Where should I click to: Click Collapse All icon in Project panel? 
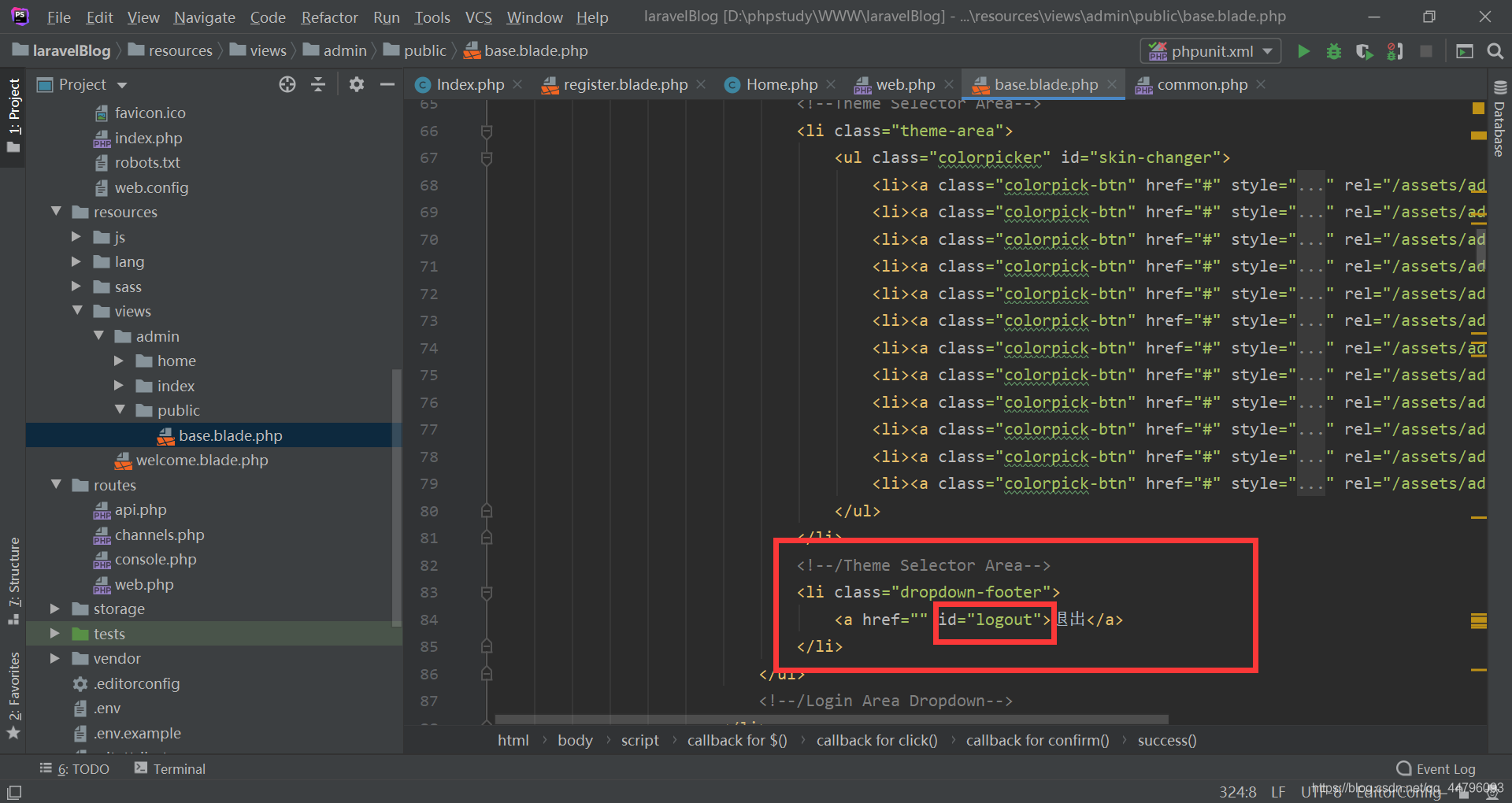pyautogui.click(x=318, y=84)
